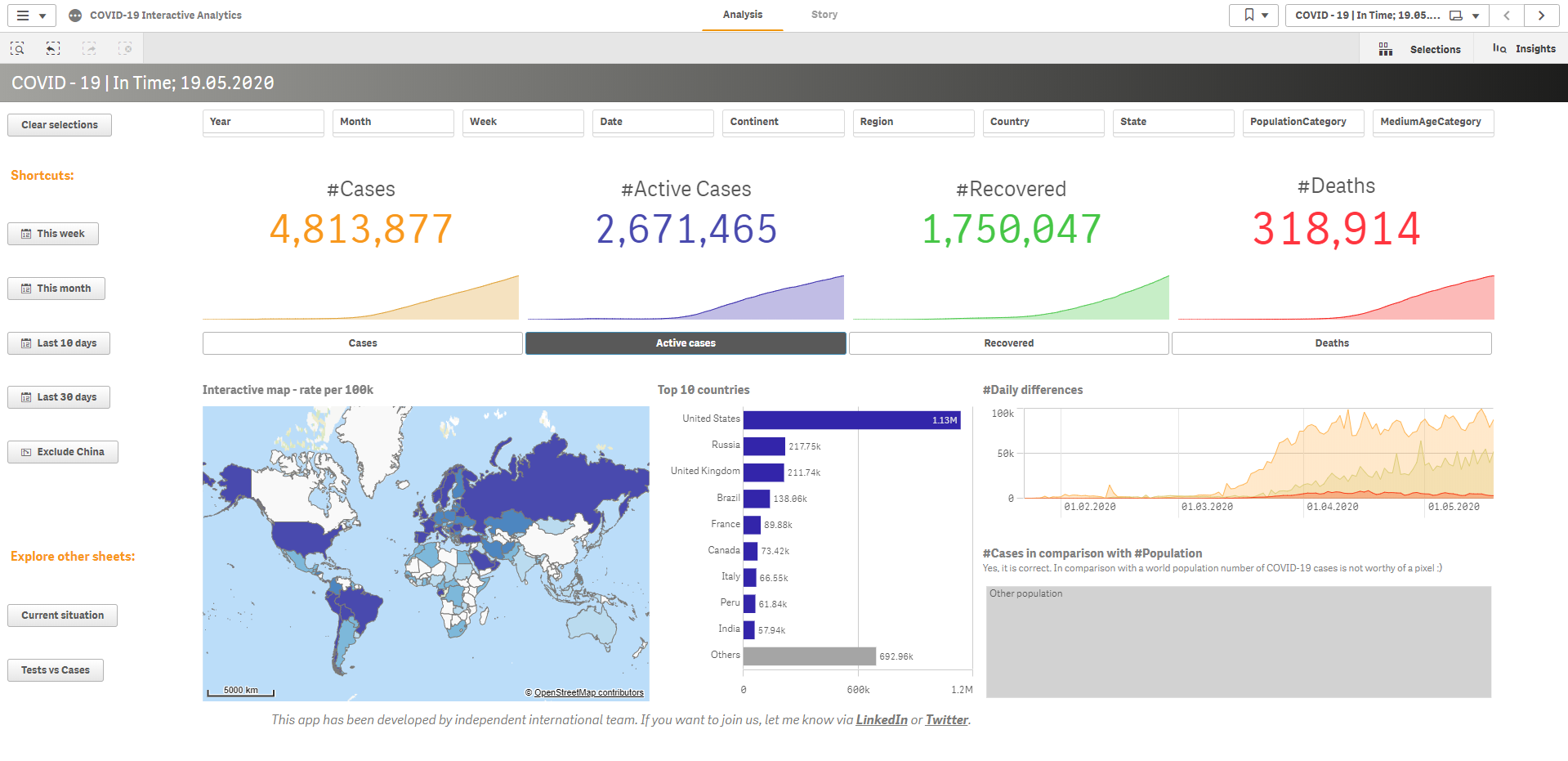
Task: Go to the previous sheet arrow
Action: point(1507,16)
